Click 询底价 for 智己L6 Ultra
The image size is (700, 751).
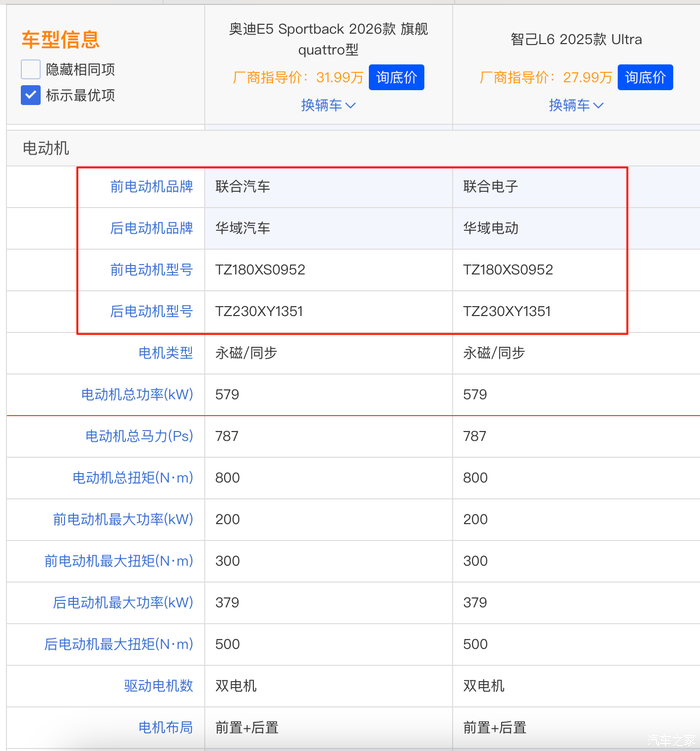pos(645,77)
